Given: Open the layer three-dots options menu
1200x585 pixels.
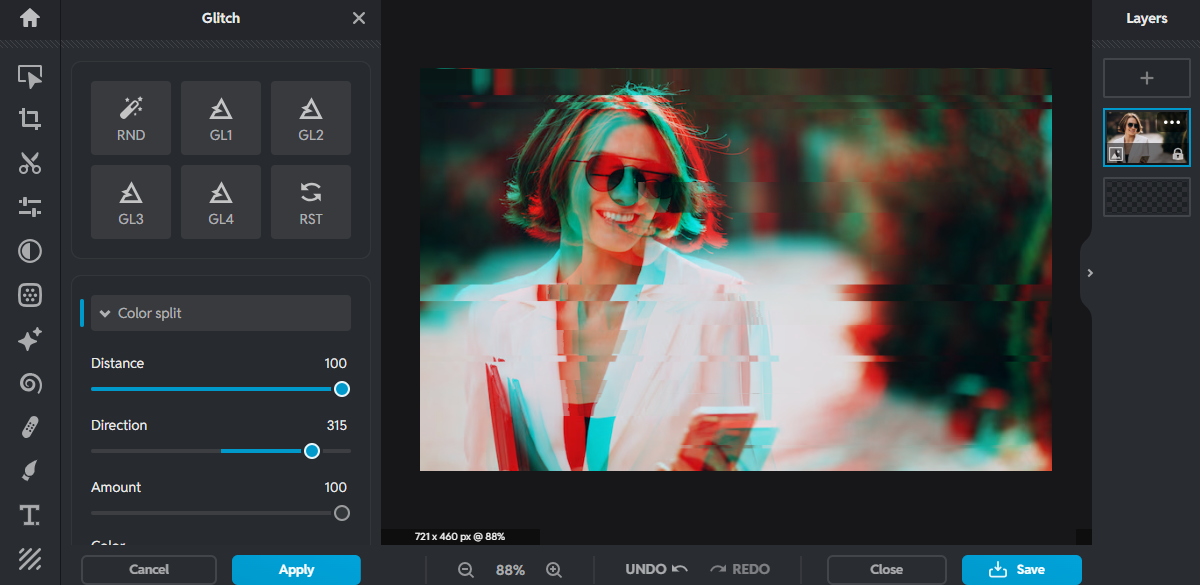Looking at the screenshot, I should [x=1173, y=122].
